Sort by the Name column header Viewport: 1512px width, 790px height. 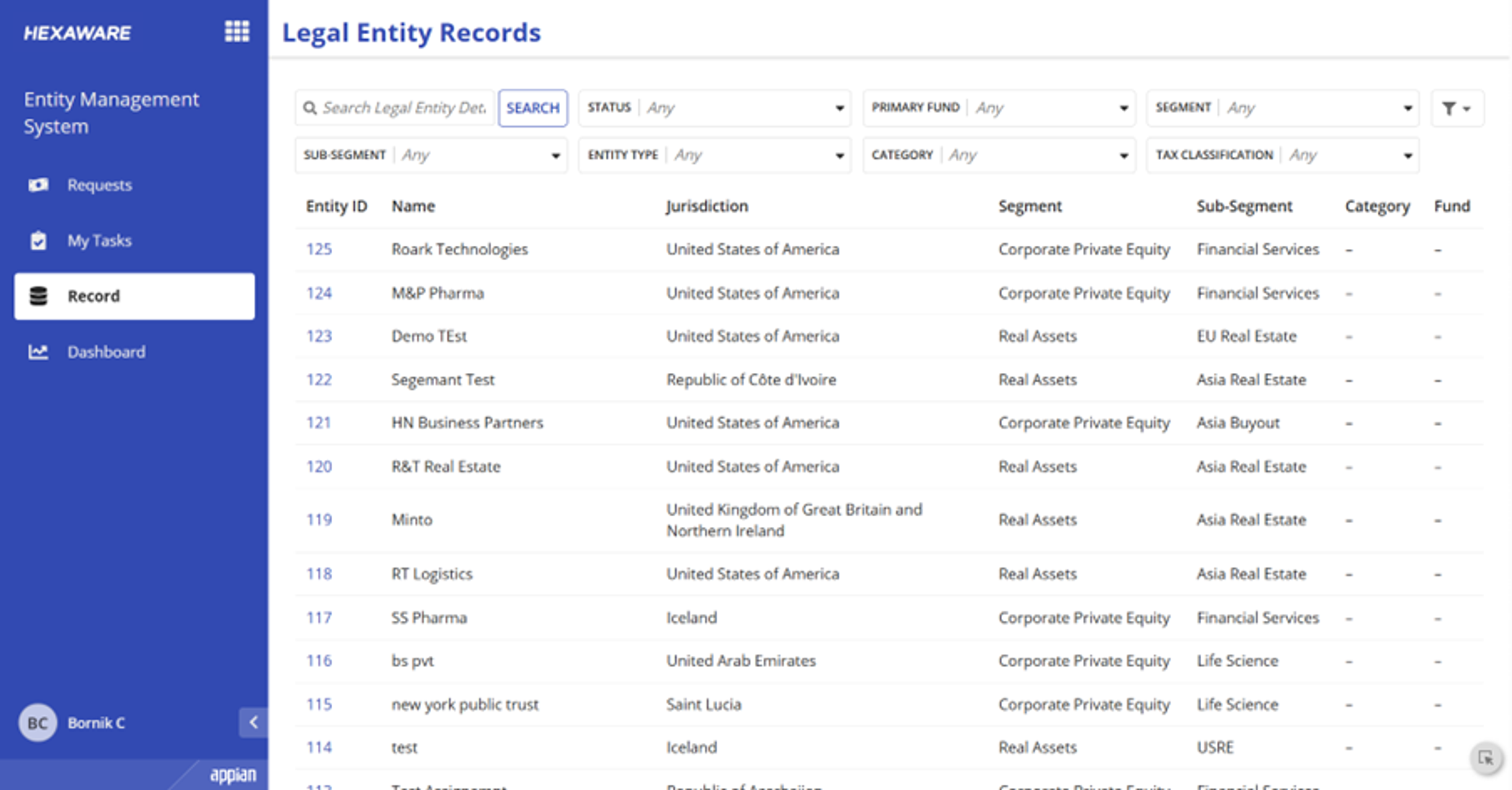click(413, 207)
